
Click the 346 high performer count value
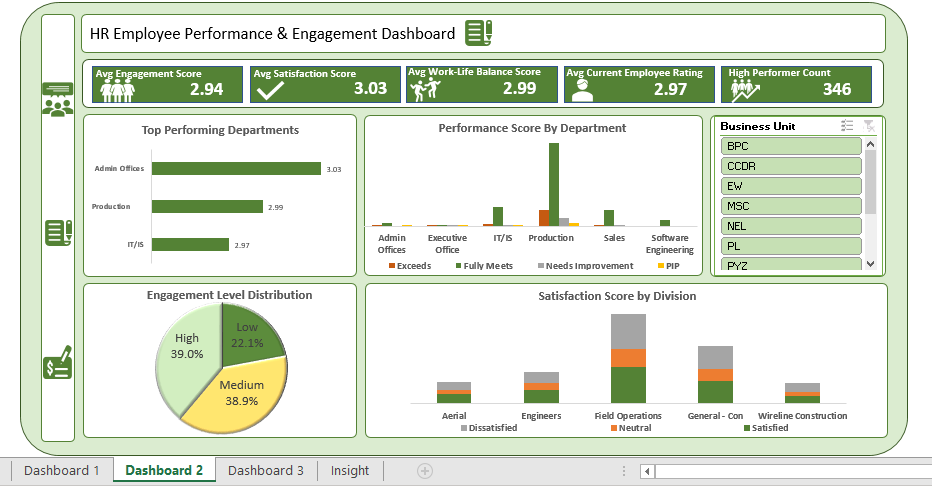[837, 90]
